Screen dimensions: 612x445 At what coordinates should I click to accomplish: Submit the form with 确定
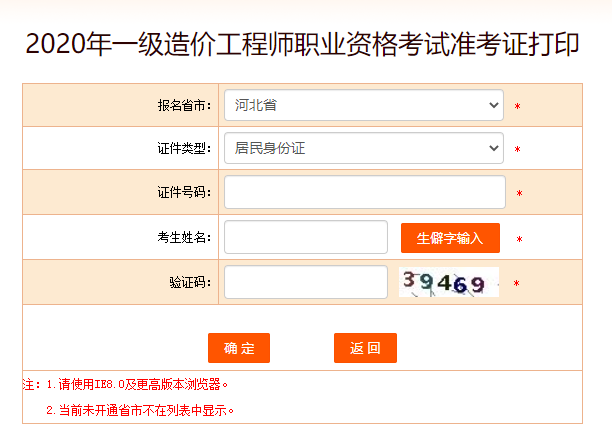(239, 348)
